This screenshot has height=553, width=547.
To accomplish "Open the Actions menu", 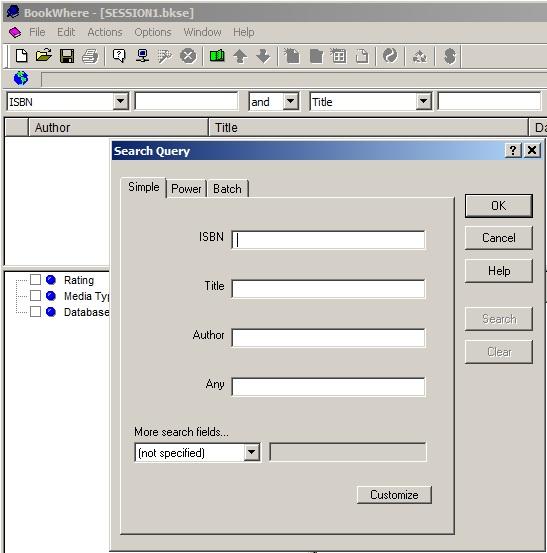I will coord(105,32).
